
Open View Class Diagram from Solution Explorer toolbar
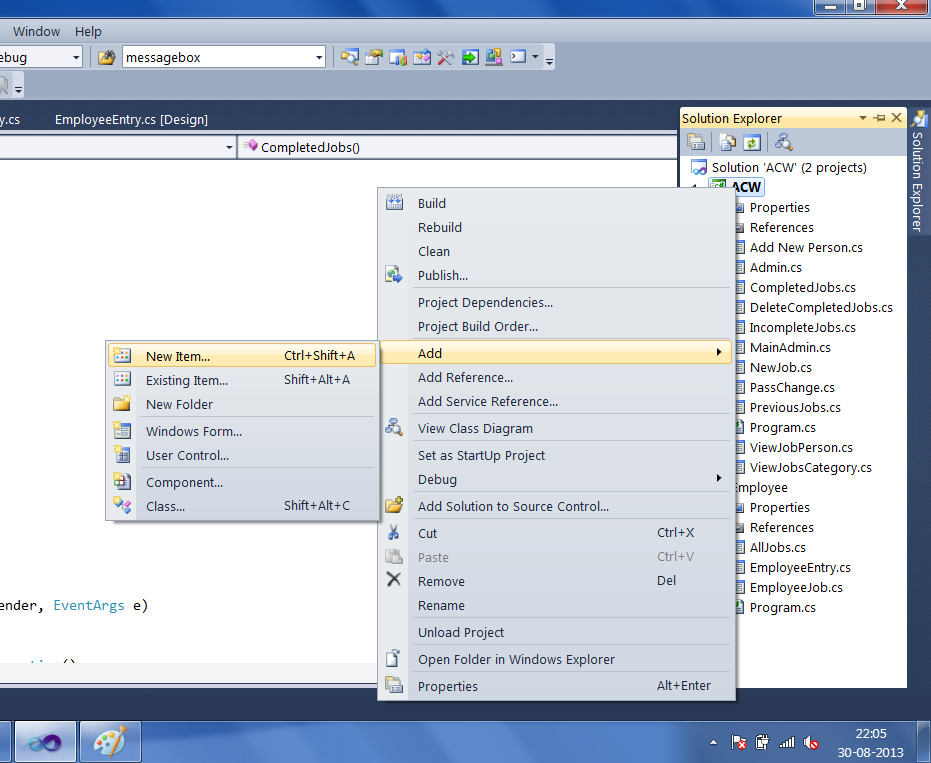click(784, 142)
